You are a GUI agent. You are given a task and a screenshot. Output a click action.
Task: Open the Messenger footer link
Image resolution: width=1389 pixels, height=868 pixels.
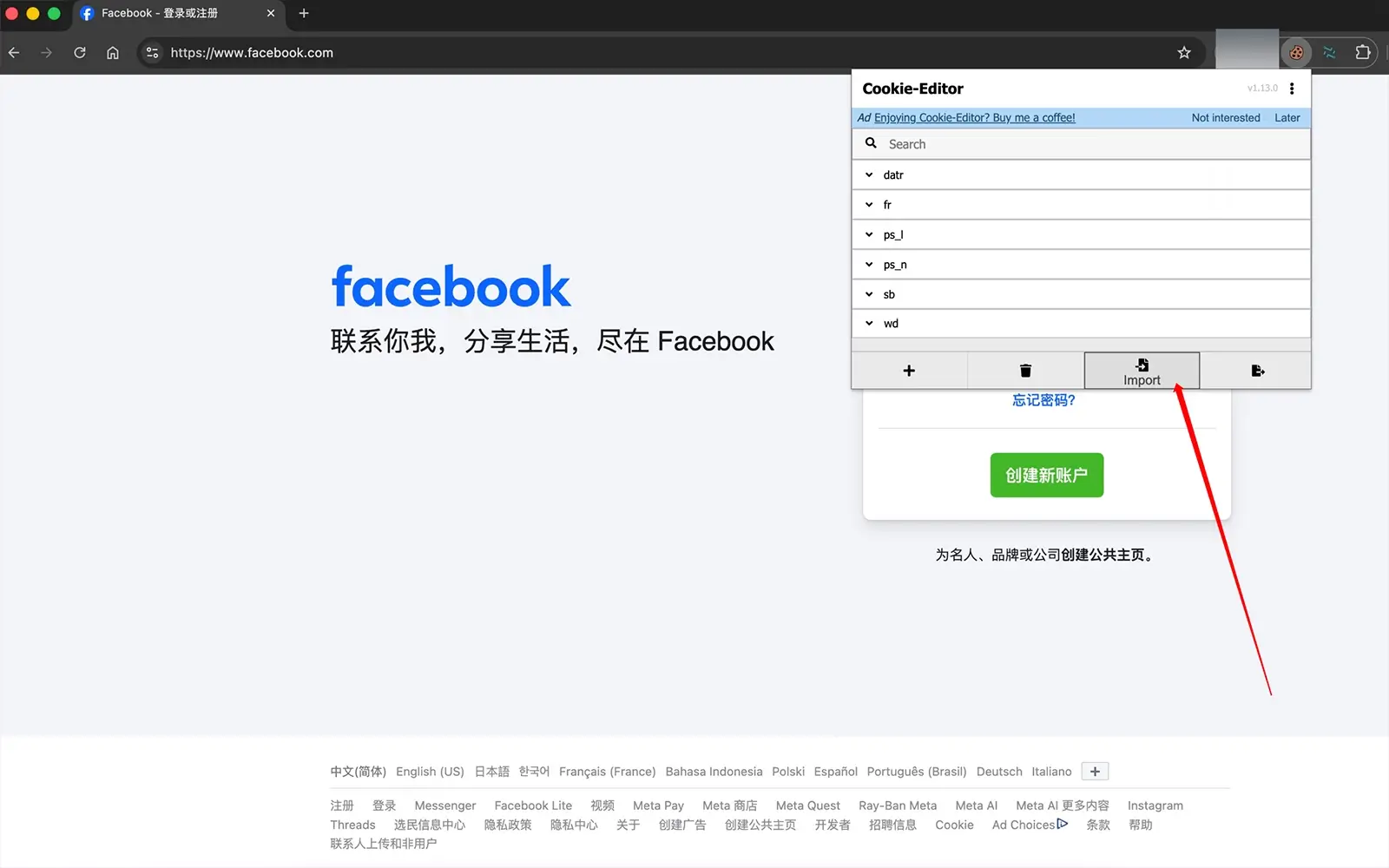point(444,806)
